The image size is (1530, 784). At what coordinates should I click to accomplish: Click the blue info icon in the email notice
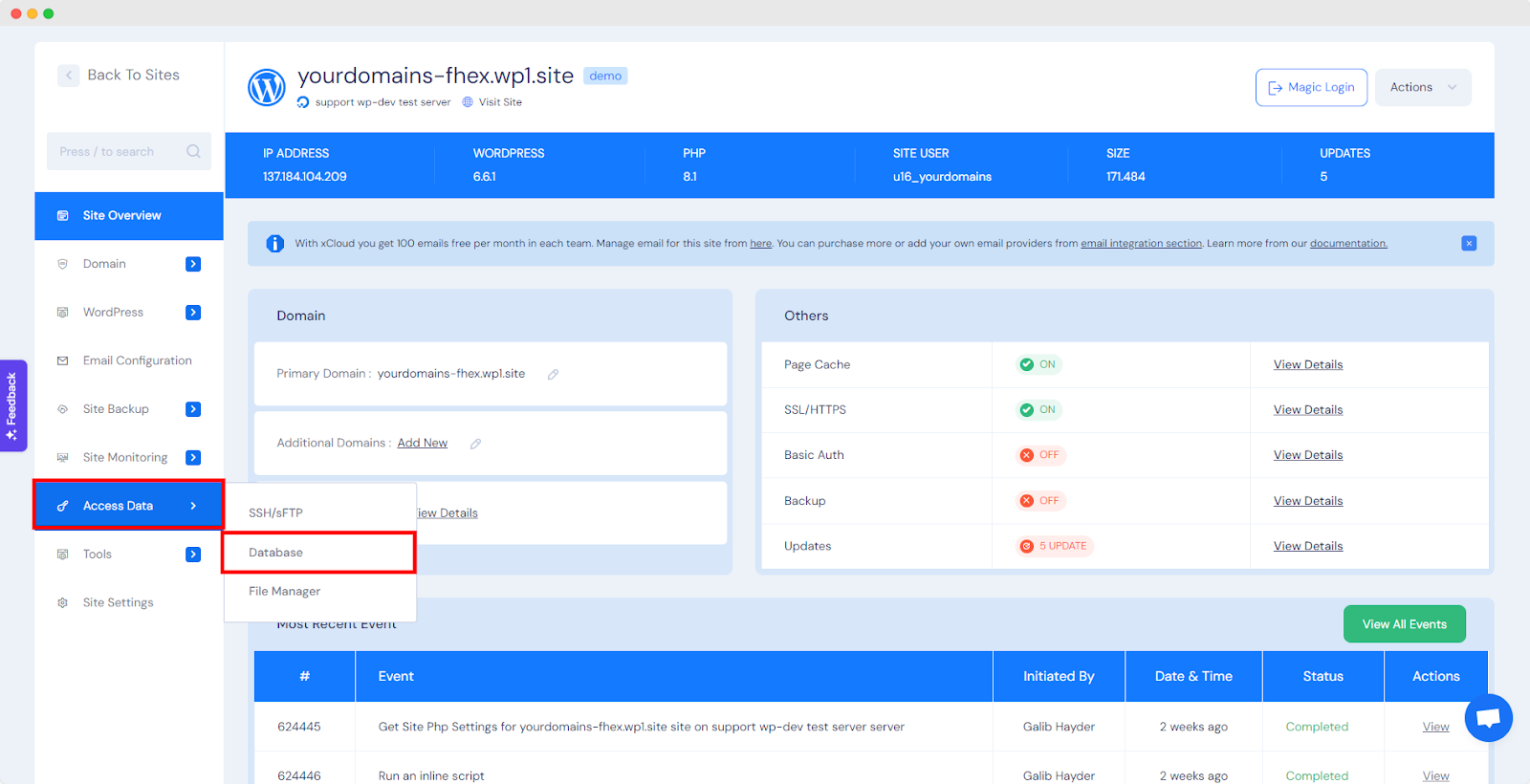(x=275, y=244)
